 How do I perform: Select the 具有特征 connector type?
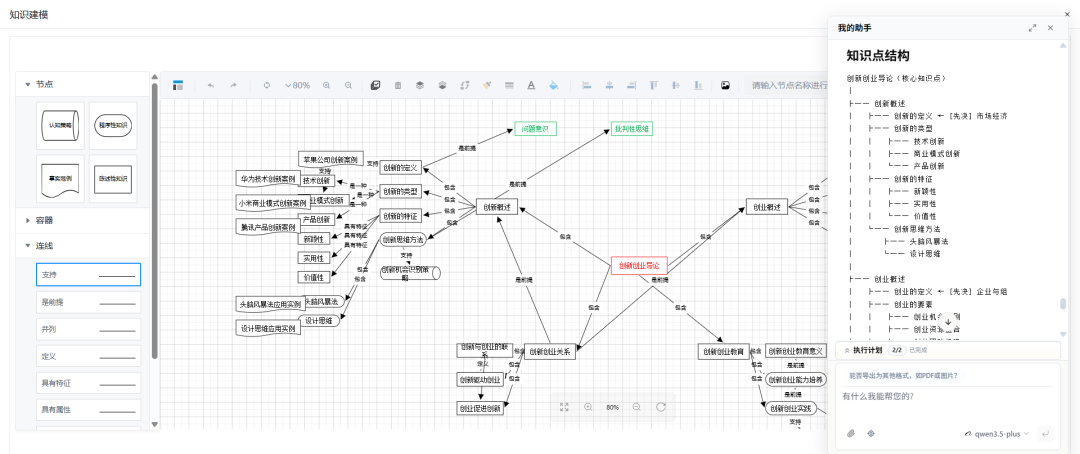coord(88,382)
